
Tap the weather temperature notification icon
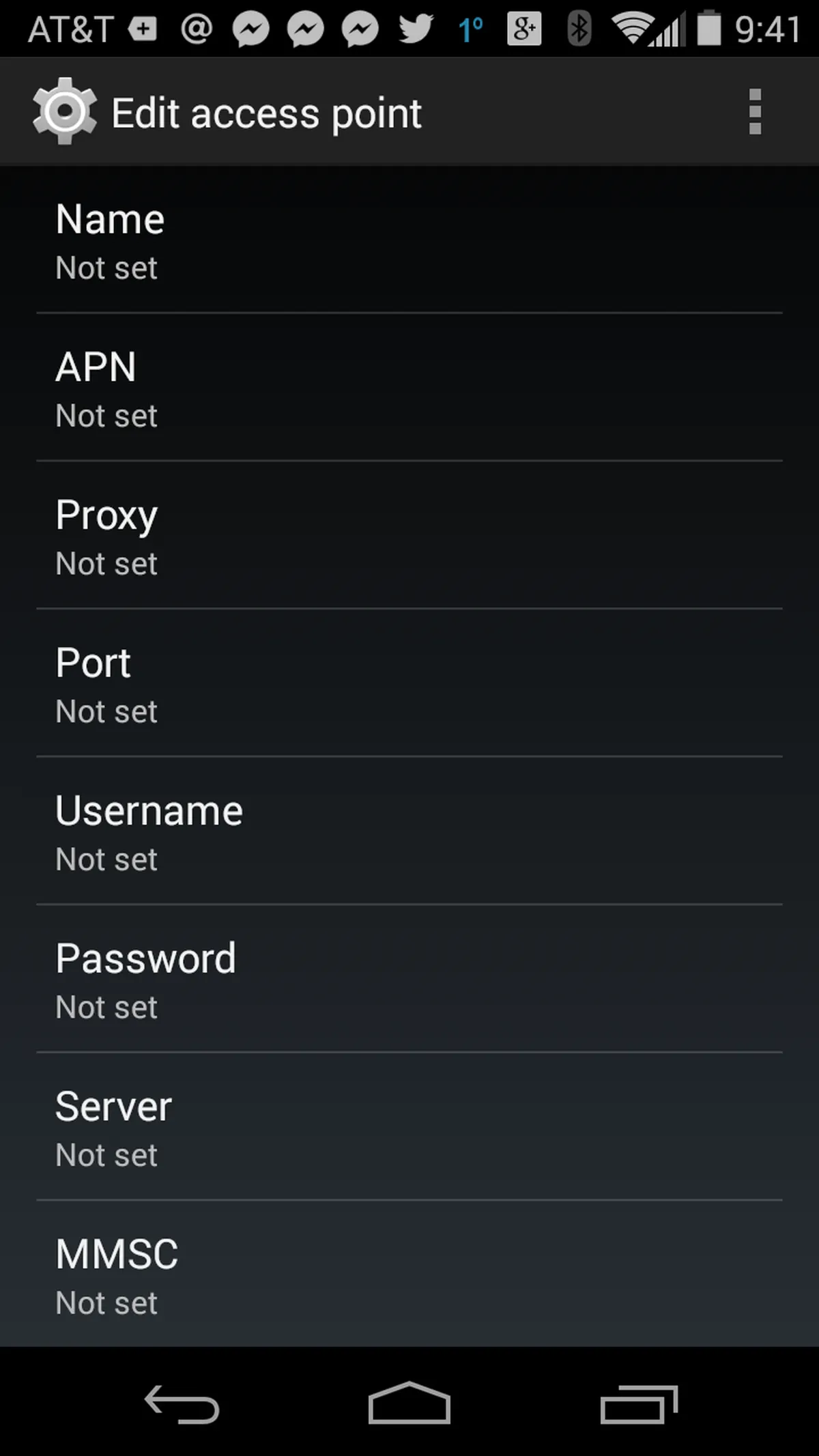click(470, 29)
